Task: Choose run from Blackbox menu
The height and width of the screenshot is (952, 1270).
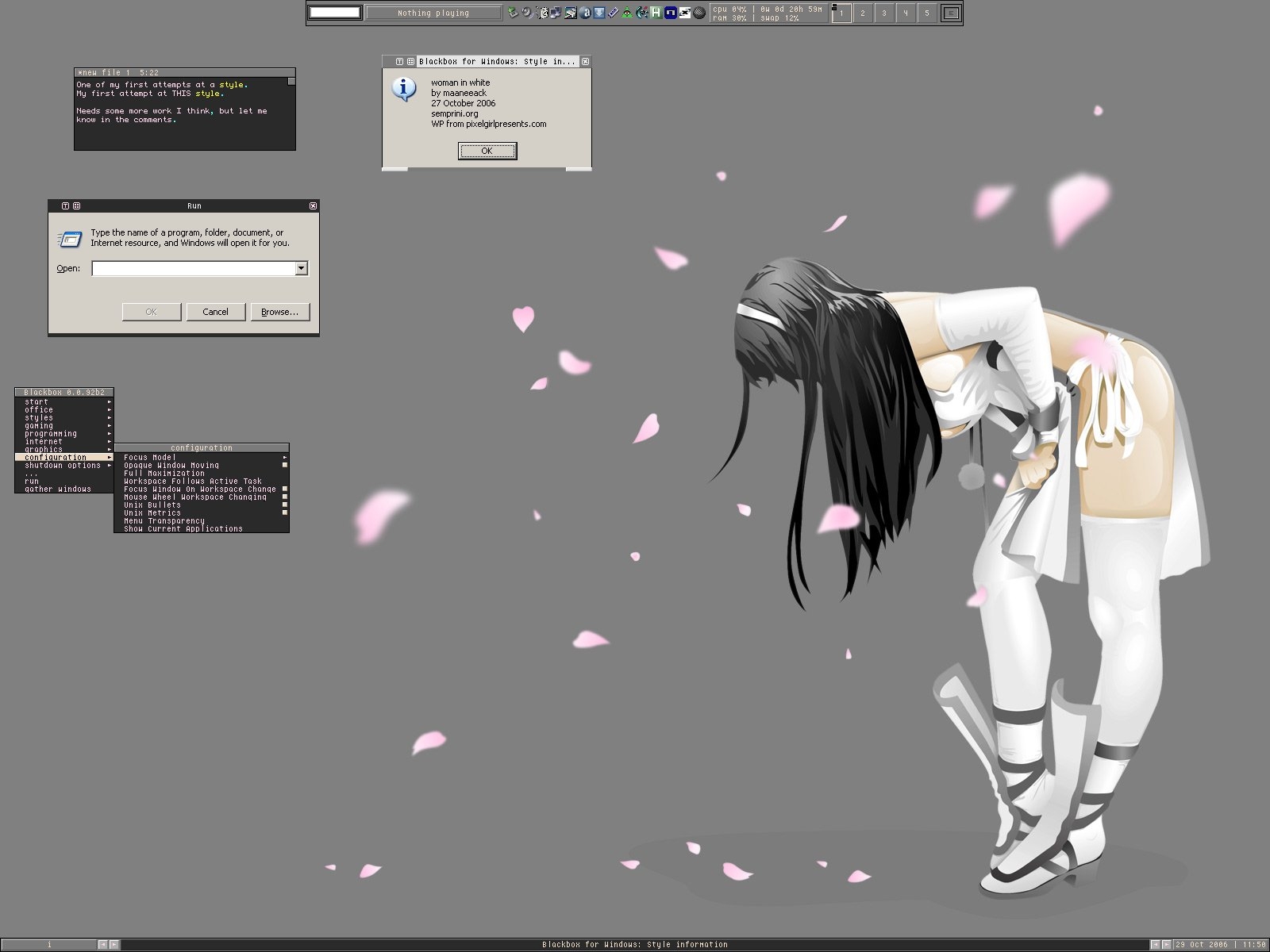Action: [x=64, y=481]
